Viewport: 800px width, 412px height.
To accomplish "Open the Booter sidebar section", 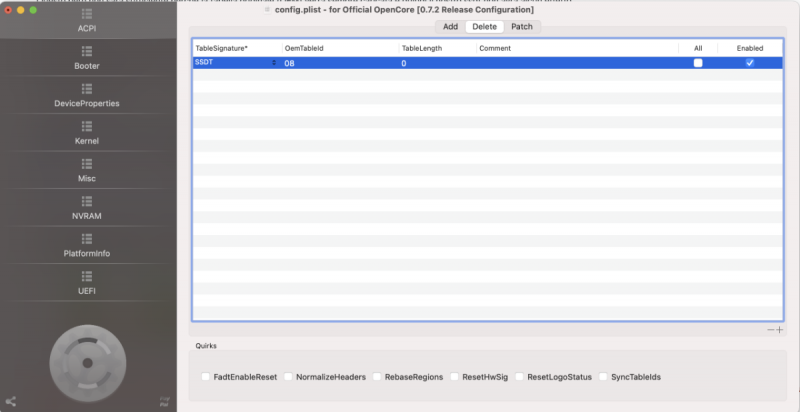I will point(87,58).
